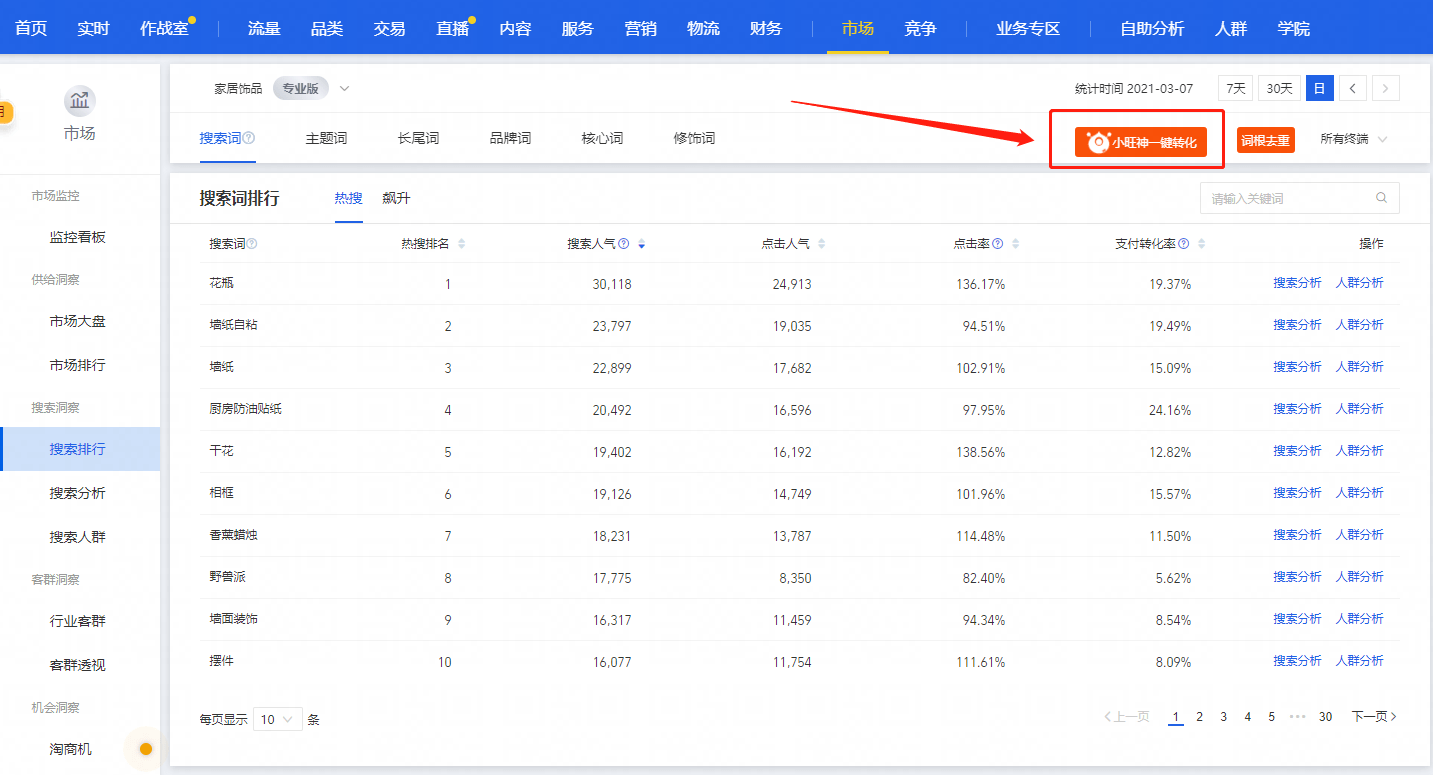The width and height of the screenshot is (1433, 775).
Task: Expand the 专业版 category dropdown arrow
Action: tap(345, 88)
